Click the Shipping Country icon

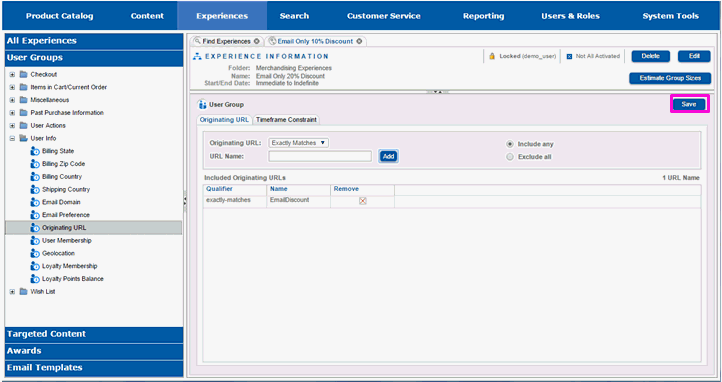(35, 190)
